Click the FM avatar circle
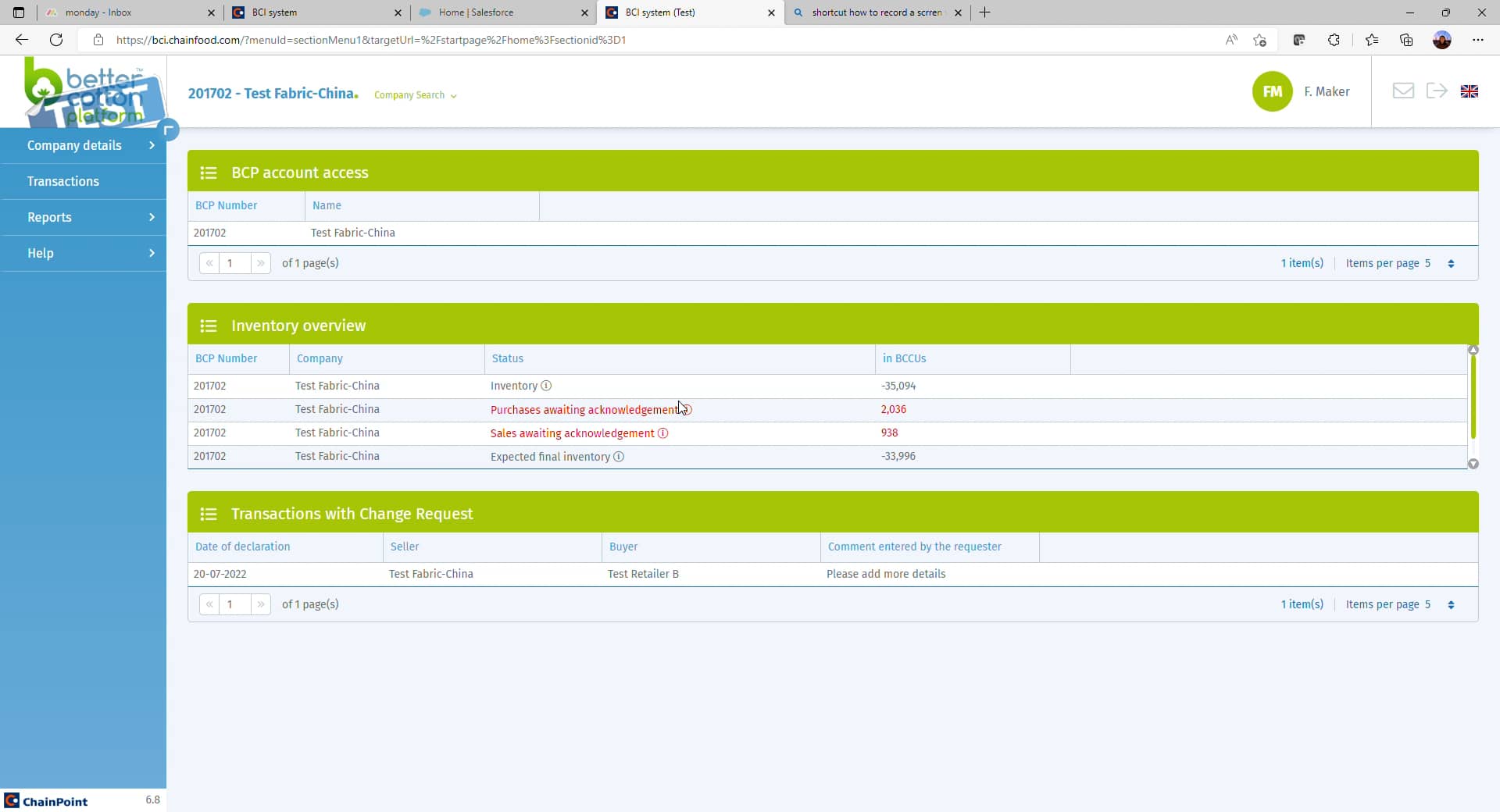 (1272, 91)
